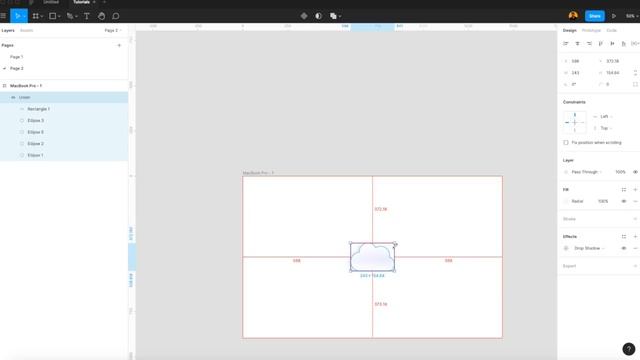This screenshot has width=640, height=360.
Task: Toggle layer visibility eye in Layer section
Action: click(635, 172)
